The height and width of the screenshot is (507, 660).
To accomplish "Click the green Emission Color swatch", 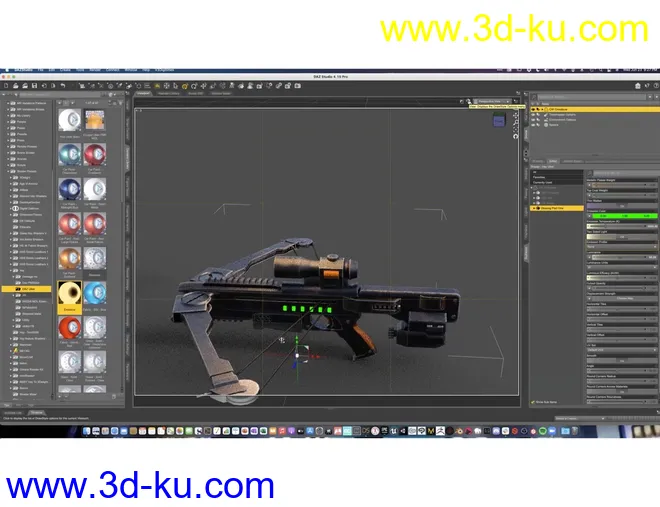I will click(x=625, y=216).
